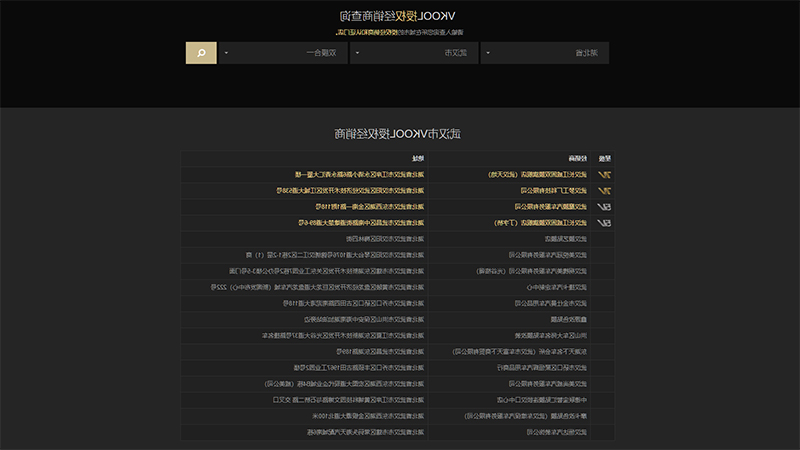Click the arrow on the 湖北省 selector
Screen dimensions: 800x450
tap(488, 53)
